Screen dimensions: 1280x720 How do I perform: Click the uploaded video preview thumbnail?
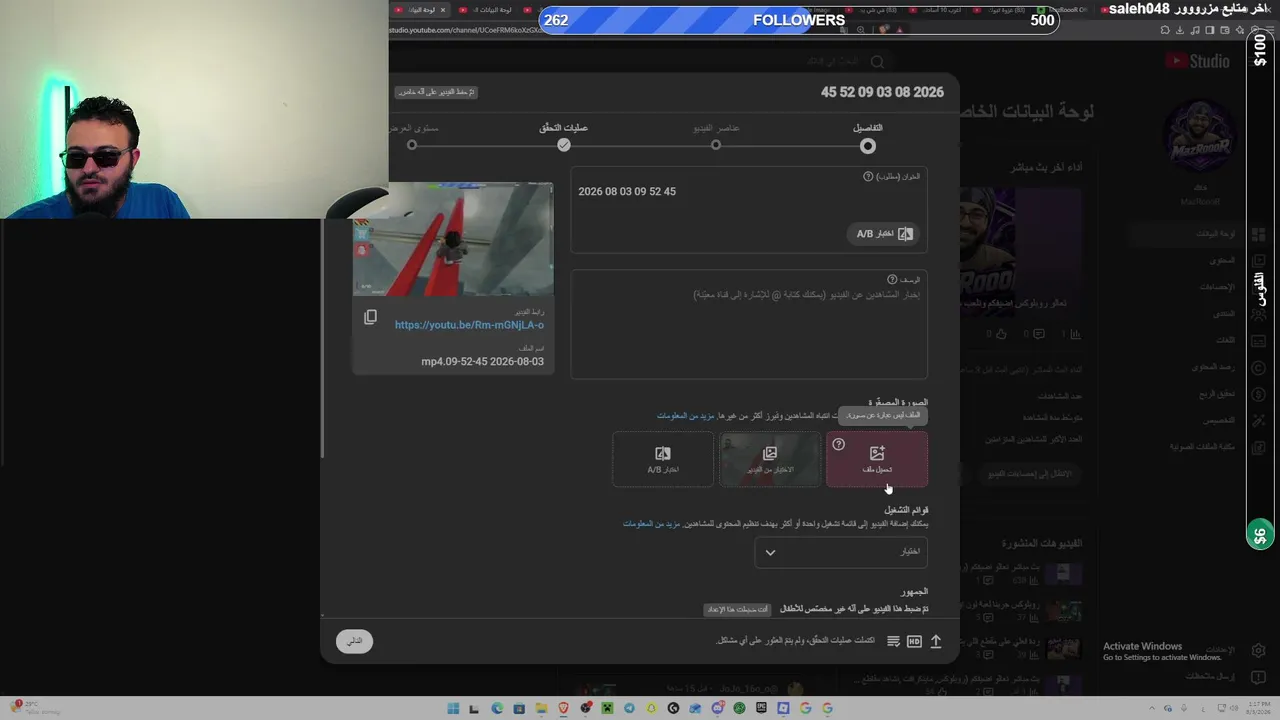click(x=453, y=239)
